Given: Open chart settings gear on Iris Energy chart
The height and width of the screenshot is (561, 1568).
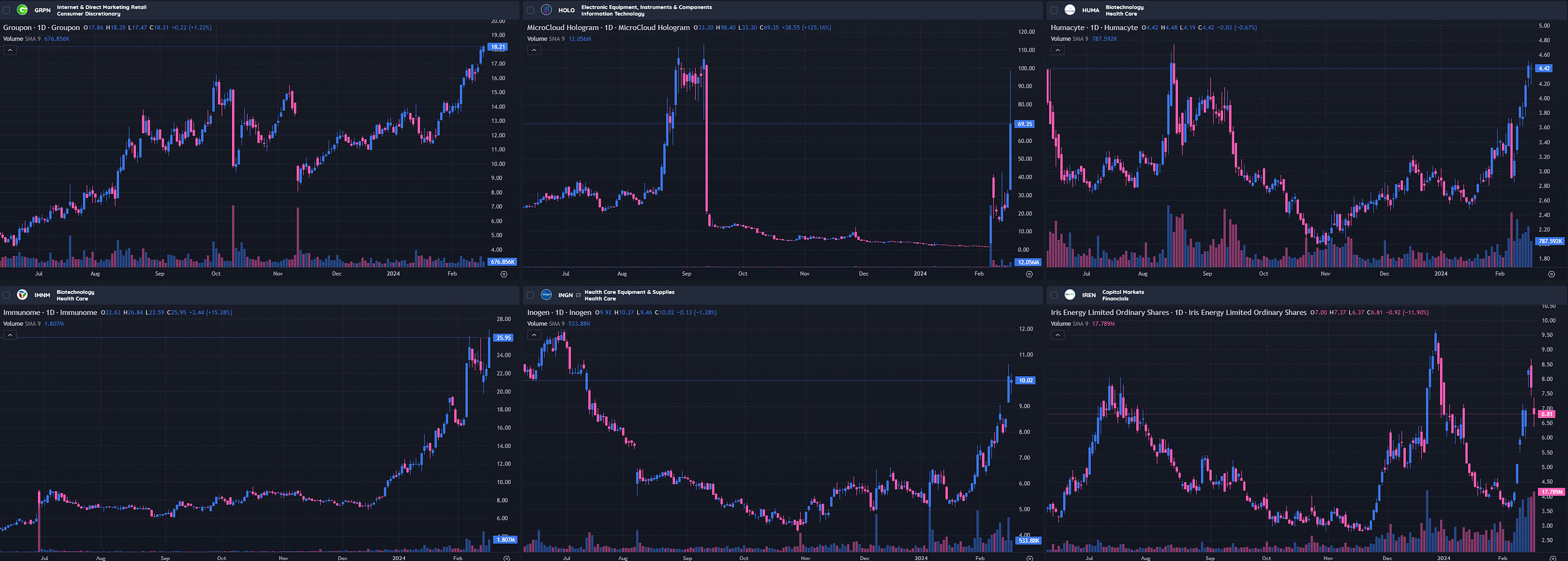Looking at the screenshot, I should tap(1553, 559).
